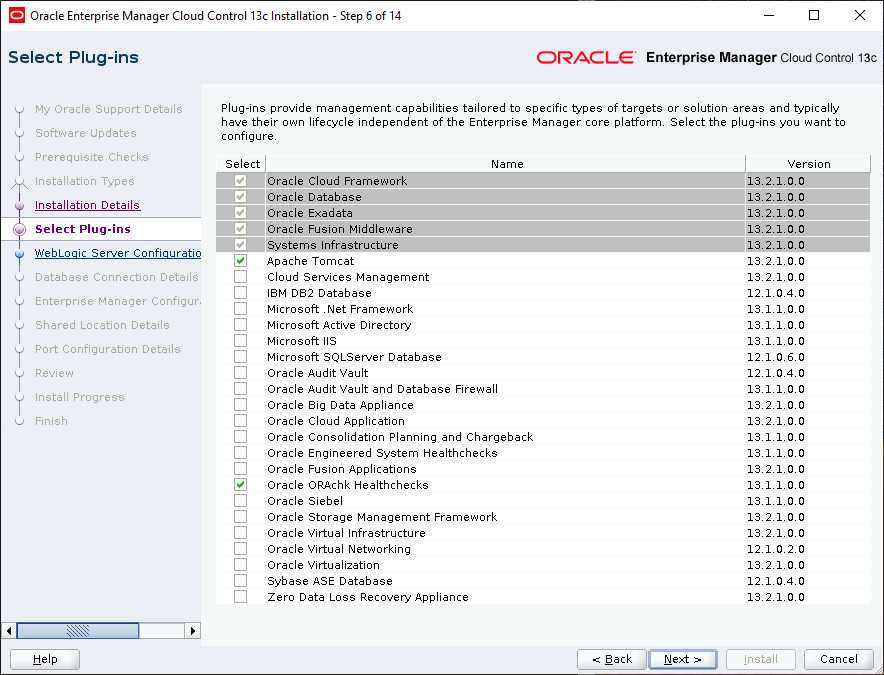Screen dimensions: 884x675
Task: Tick the Sybase ASE Database checkbox
Action: click(x=241, y=580)
